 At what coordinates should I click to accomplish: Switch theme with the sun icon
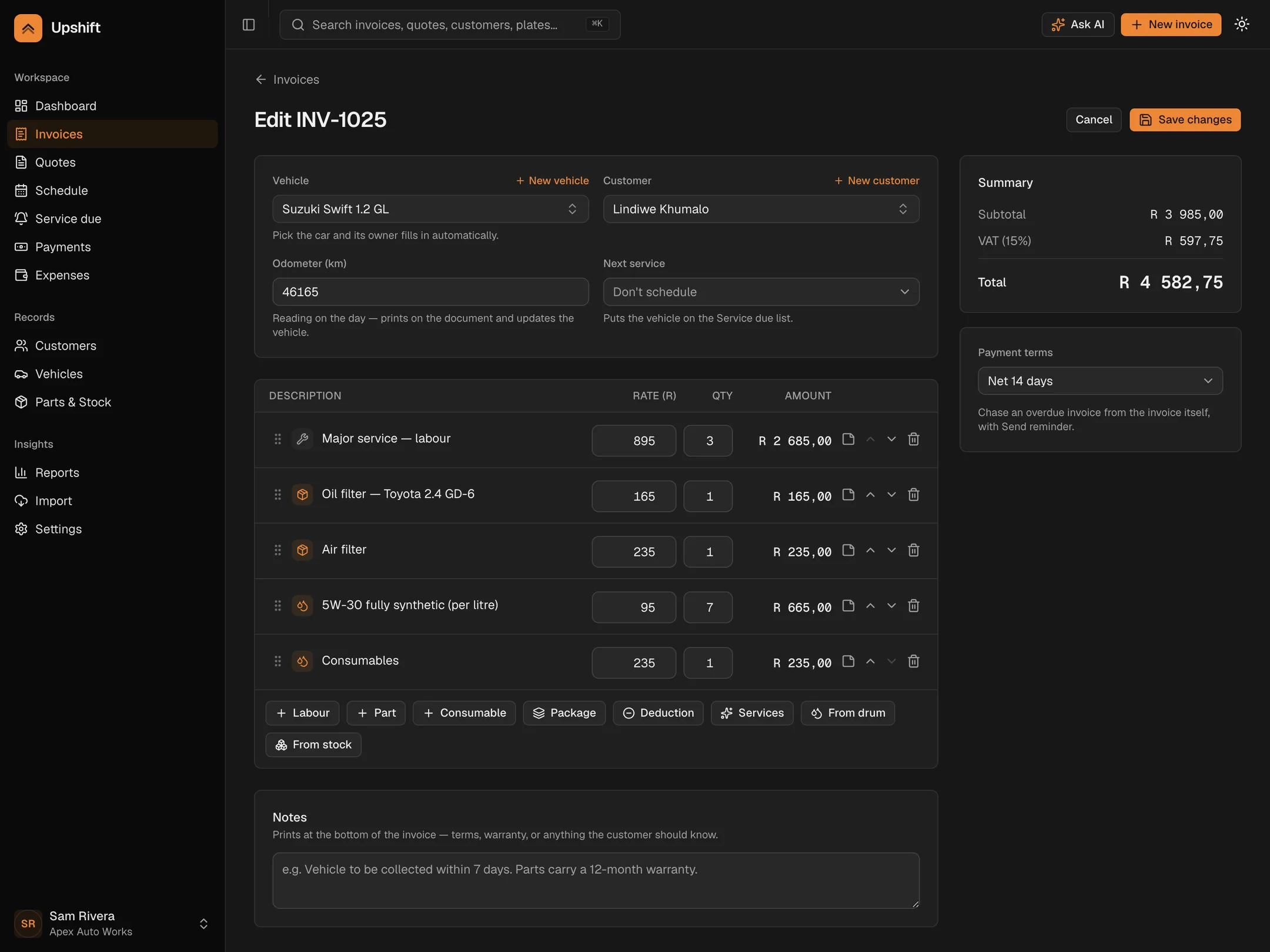pos(1242,24)
